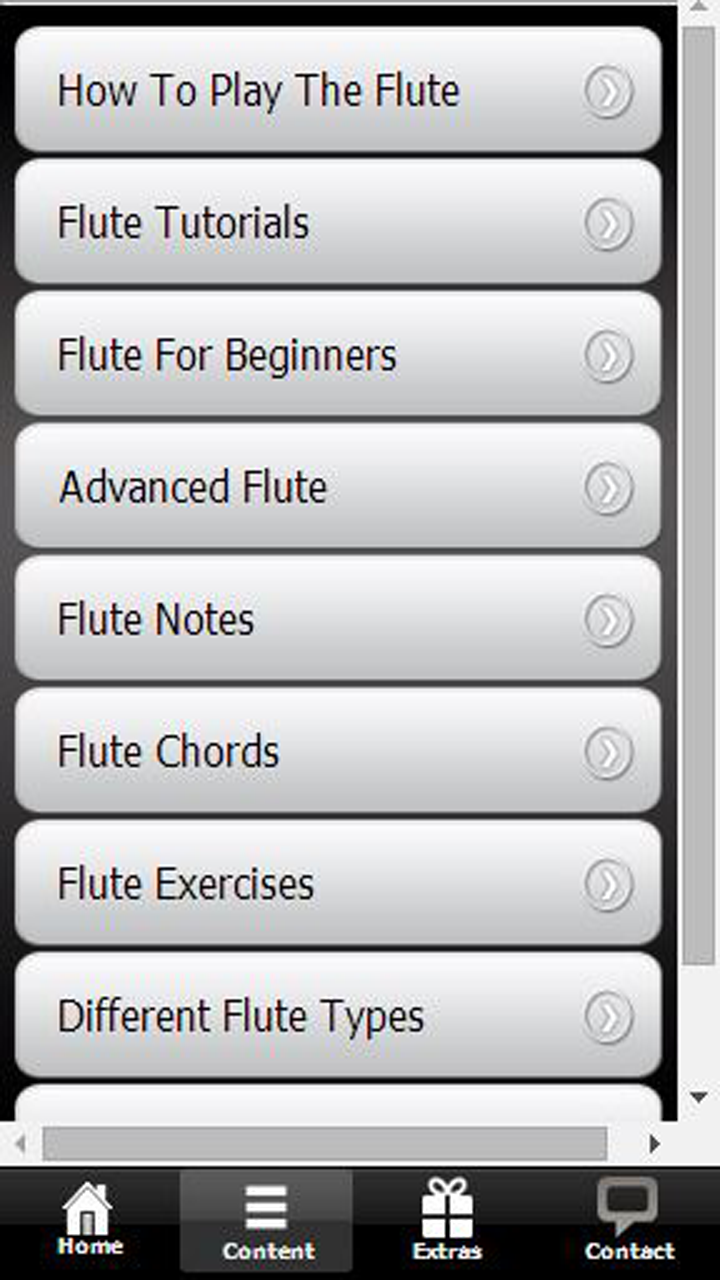Screen dimensions: 720x1280
Task: Click chevron icon beside Flute Notes
Action: point(608,619)
